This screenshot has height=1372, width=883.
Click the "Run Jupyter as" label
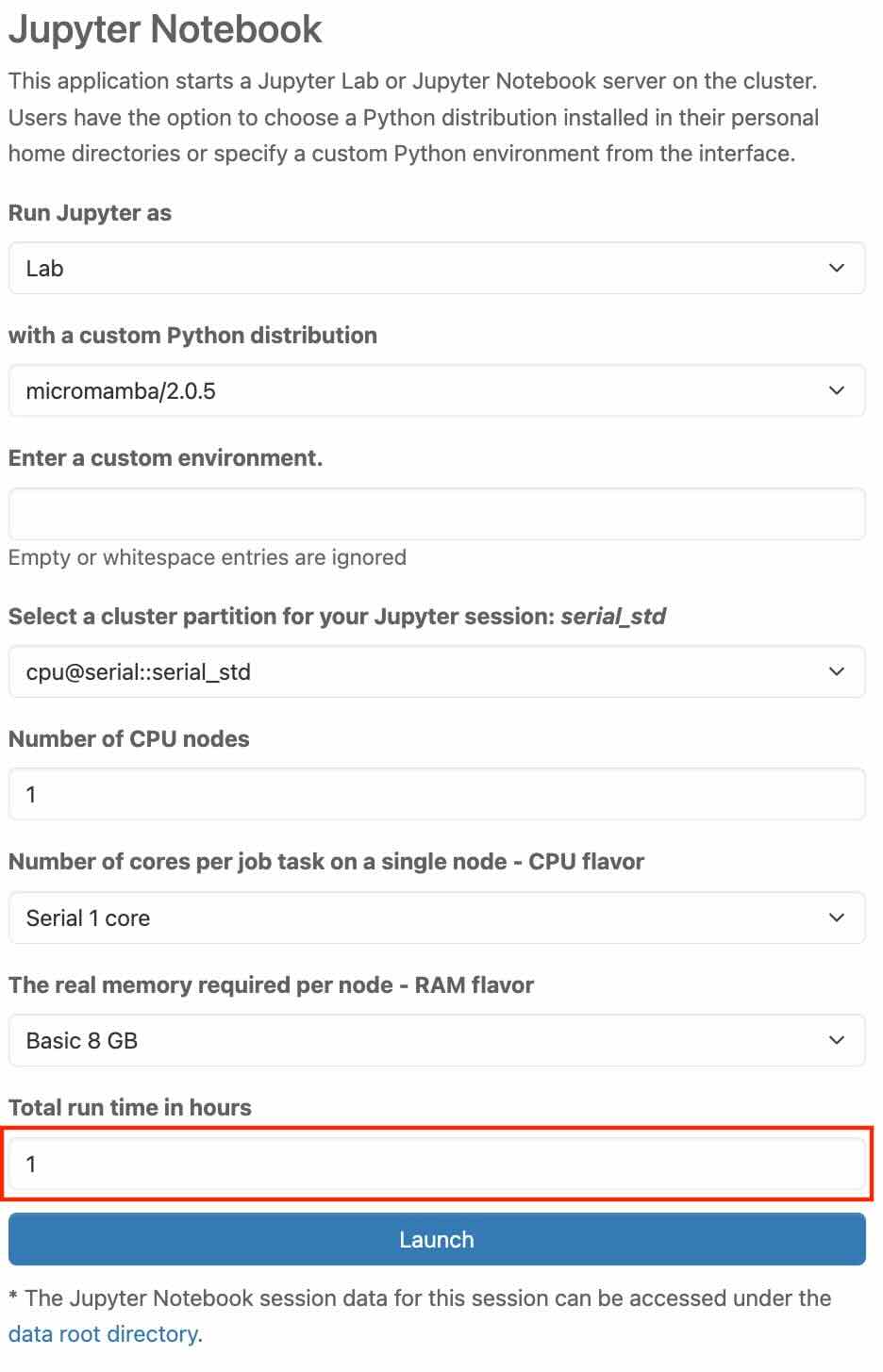pos(91,213)
